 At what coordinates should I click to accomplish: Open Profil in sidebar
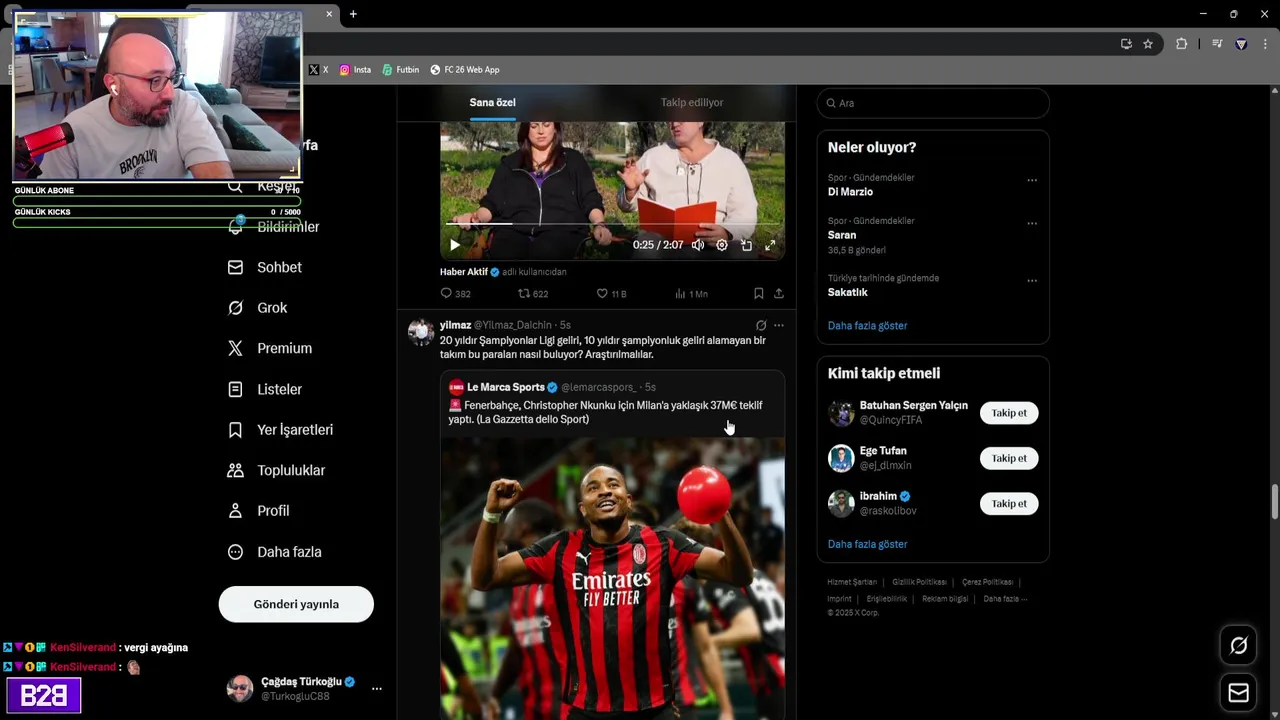click(x=258, y=511)
